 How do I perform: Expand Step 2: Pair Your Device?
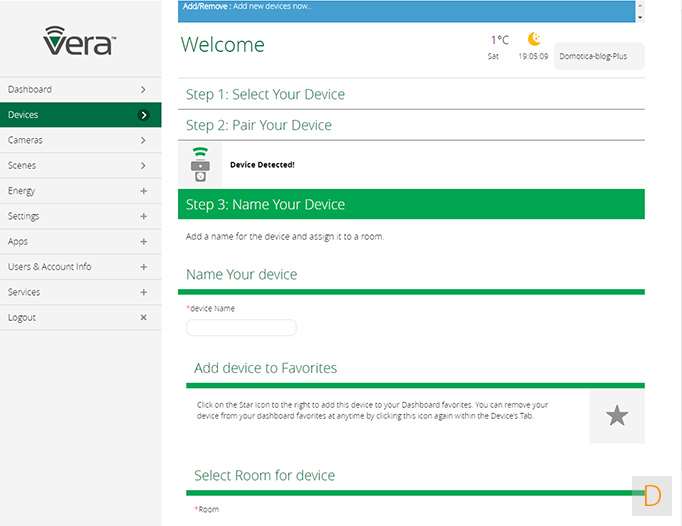pos(259,125)
